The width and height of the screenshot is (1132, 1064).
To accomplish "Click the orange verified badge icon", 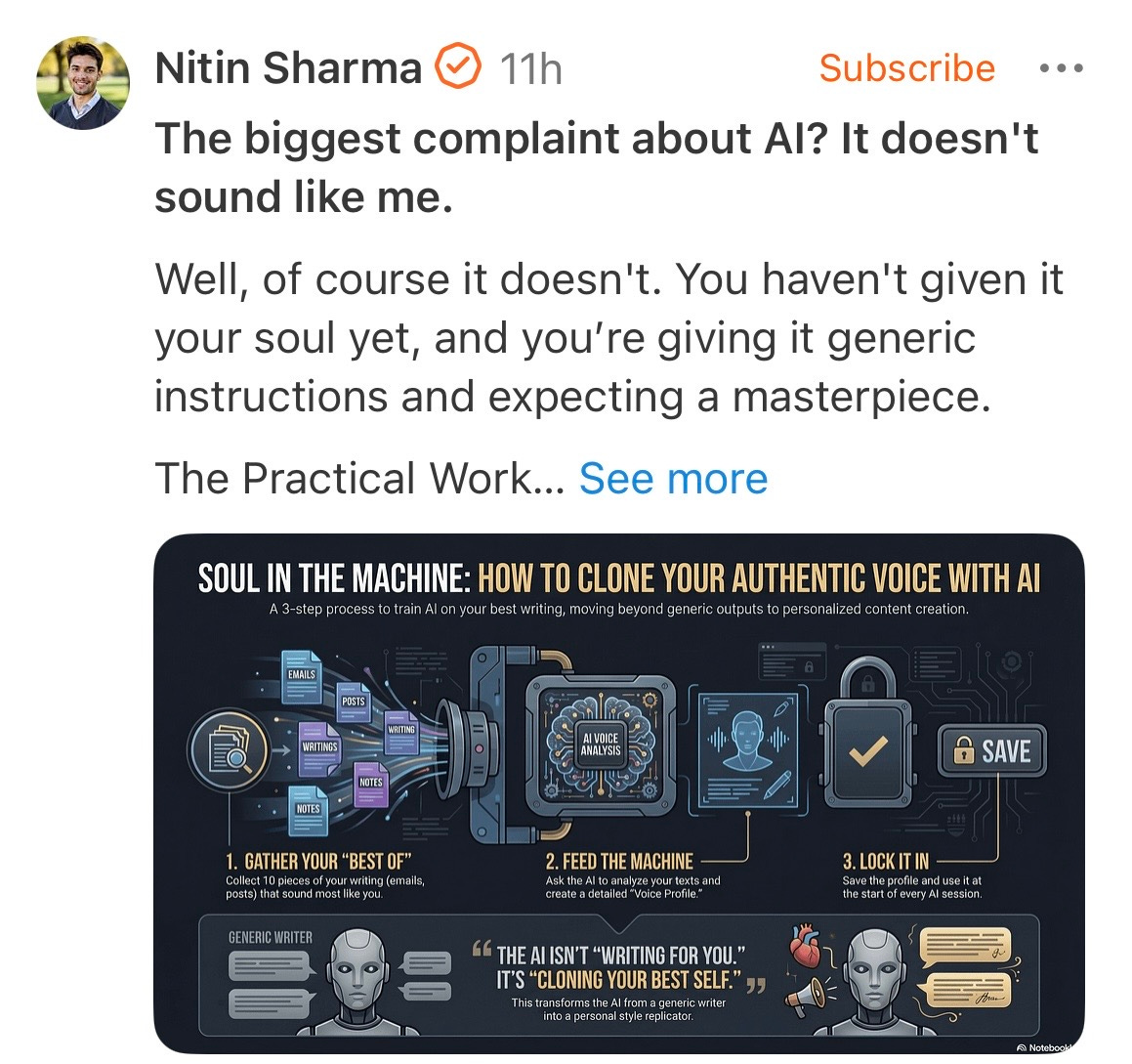I will click(458, 65).
